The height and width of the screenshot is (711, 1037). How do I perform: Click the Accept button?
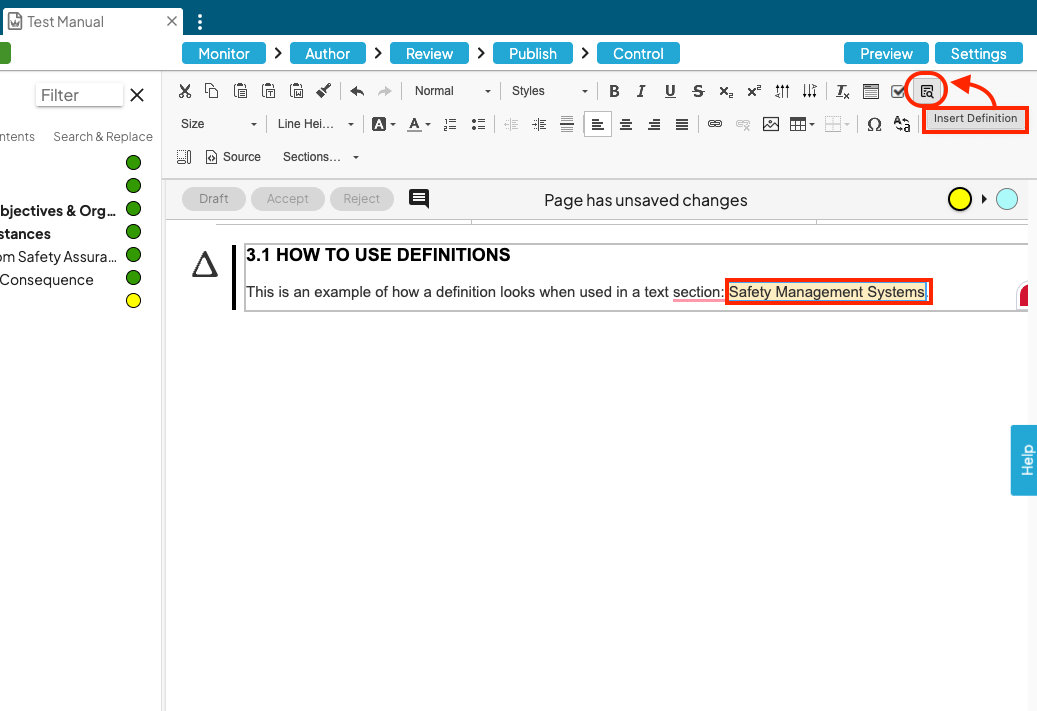288,198
